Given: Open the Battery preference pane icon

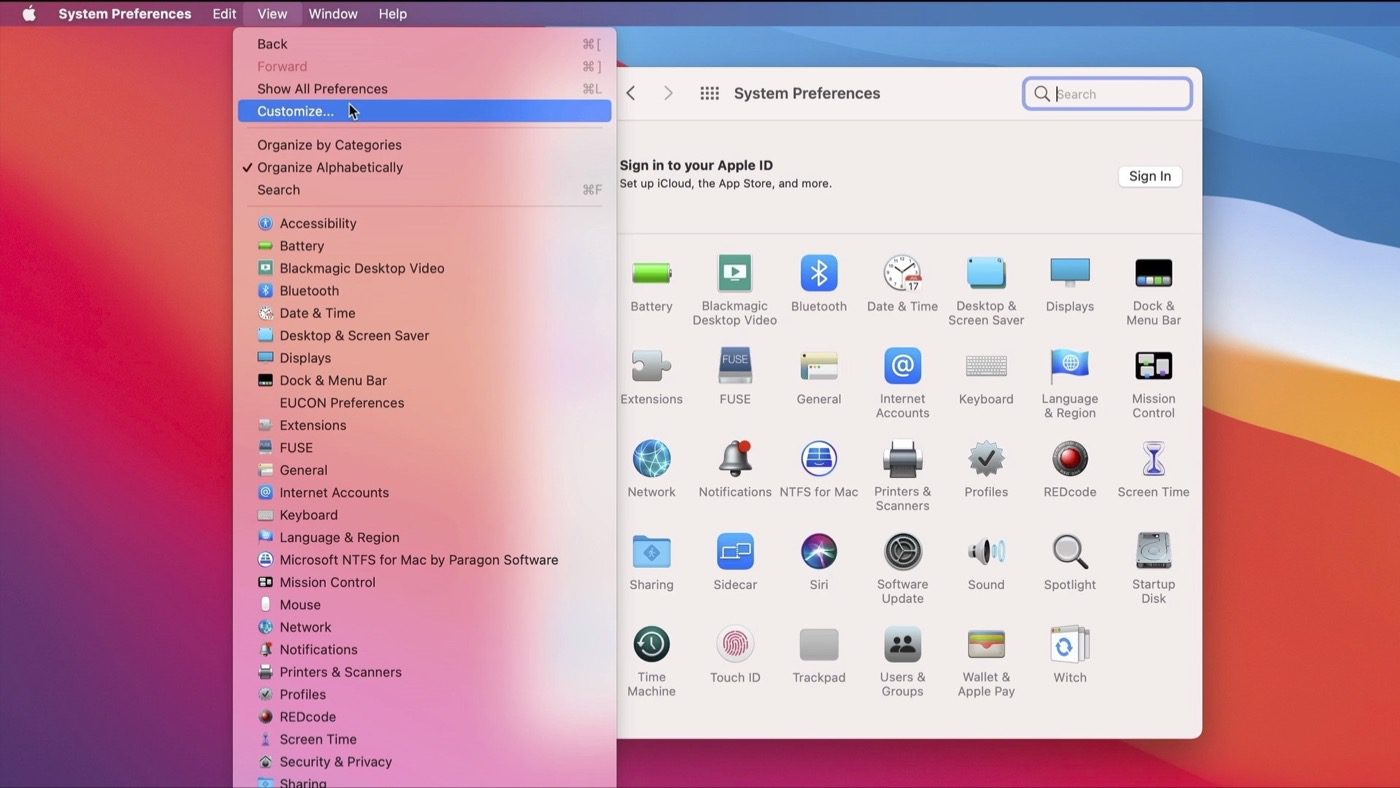Looking at the screenshot, I should [x=651, y=273].
